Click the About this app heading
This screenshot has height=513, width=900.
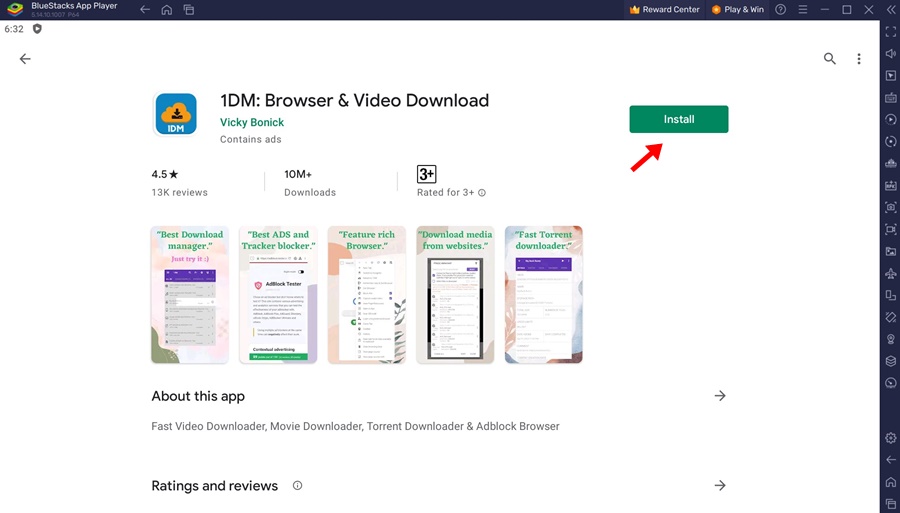pyautogui.click(x=198, y=396)
